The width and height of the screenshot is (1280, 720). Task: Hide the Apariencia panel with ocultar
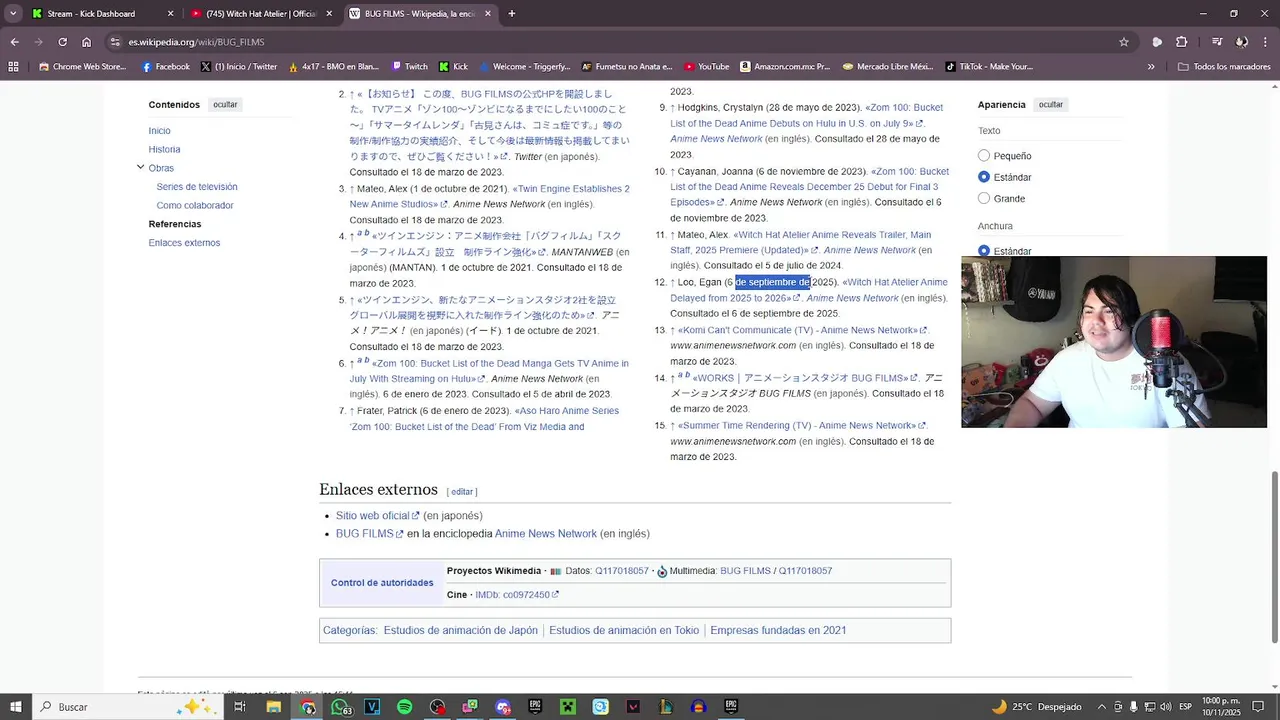[x=1051, y=104]
